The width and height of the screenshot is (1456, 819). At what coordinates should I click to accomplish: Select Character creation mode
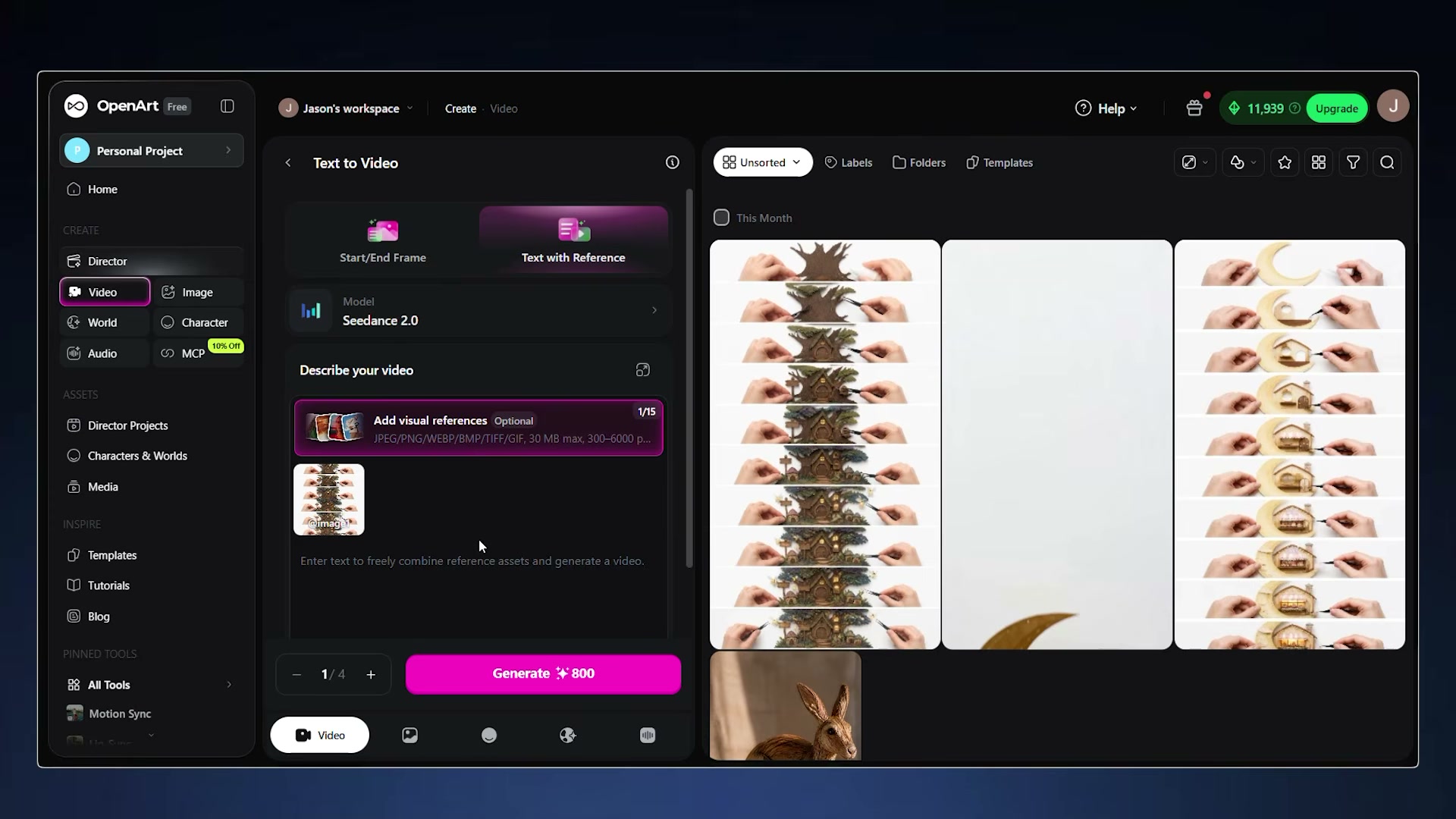tap(199, 322)
